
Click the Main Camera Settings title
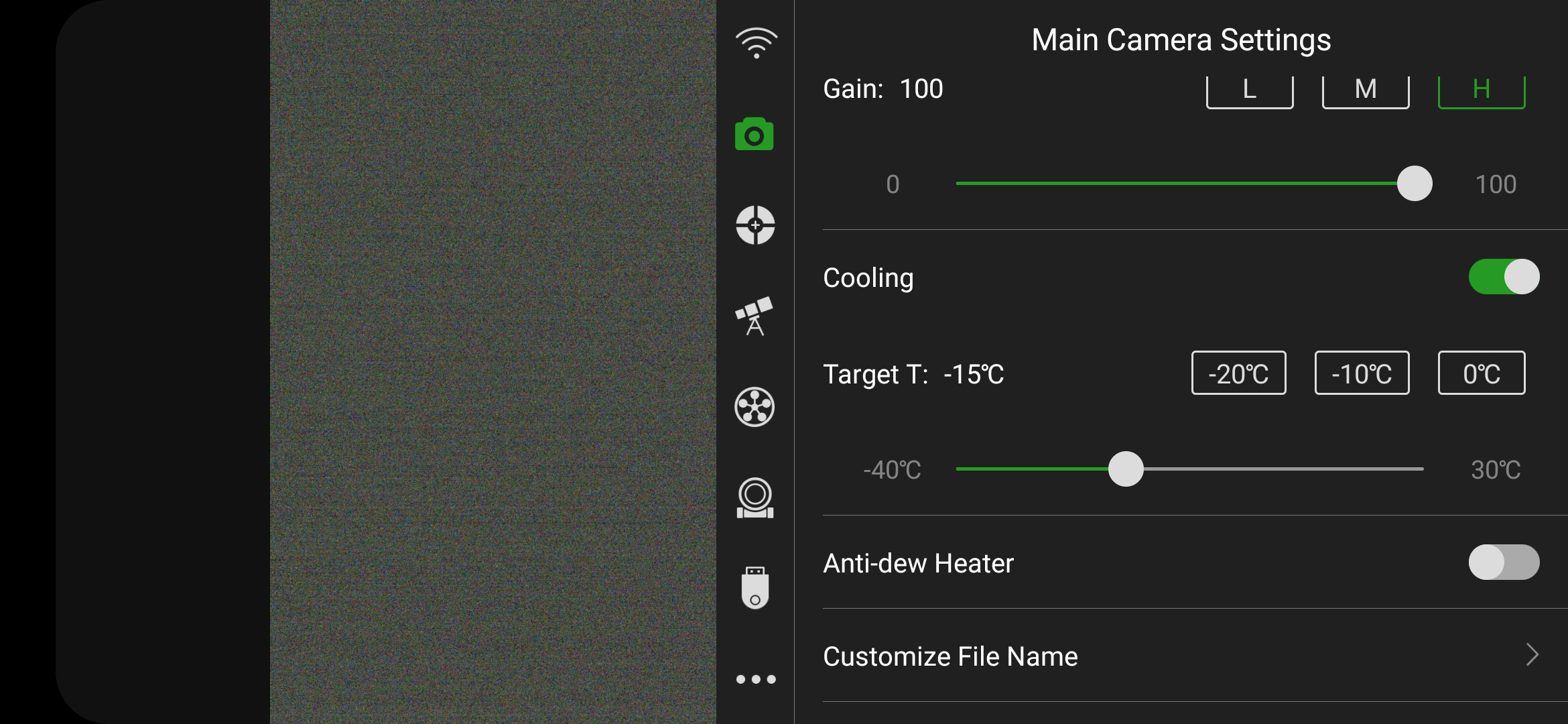[x=1181, y=40]
